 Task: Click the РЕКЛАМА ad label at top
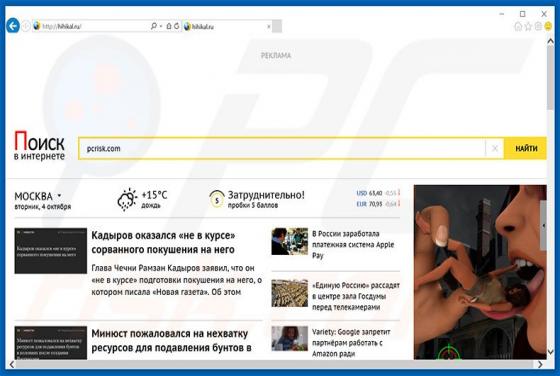276,55
